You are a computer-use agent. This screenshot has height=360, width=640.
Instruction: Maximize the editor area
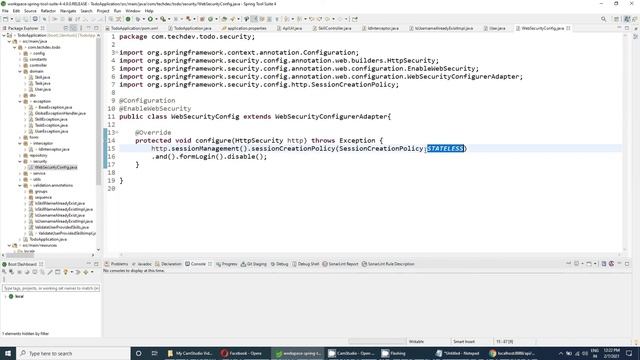tap(627, 28)
